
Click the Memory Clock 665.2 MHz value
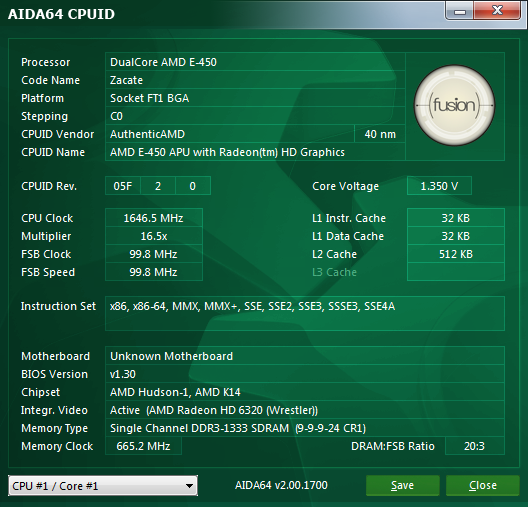pyautogui.click(x=143, y=446)
